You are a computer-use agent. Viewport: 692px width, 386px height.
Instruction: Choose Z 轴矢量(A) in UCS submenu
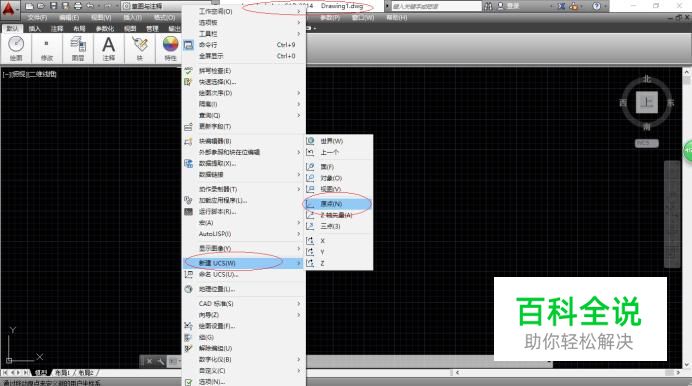pyautogui.click(x=339, y=215)
